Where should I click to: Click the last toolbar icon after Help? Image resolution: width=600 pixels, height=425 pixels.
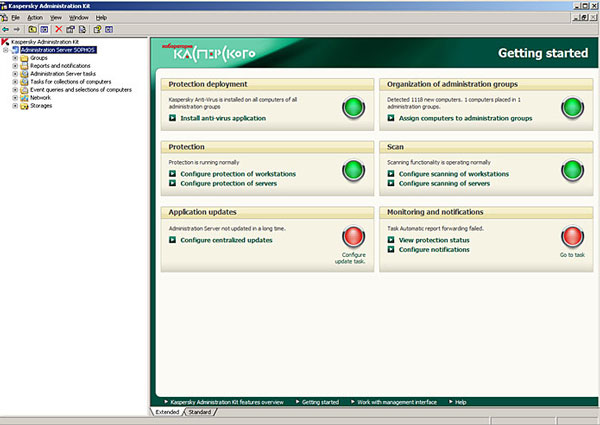pos(109,29)
